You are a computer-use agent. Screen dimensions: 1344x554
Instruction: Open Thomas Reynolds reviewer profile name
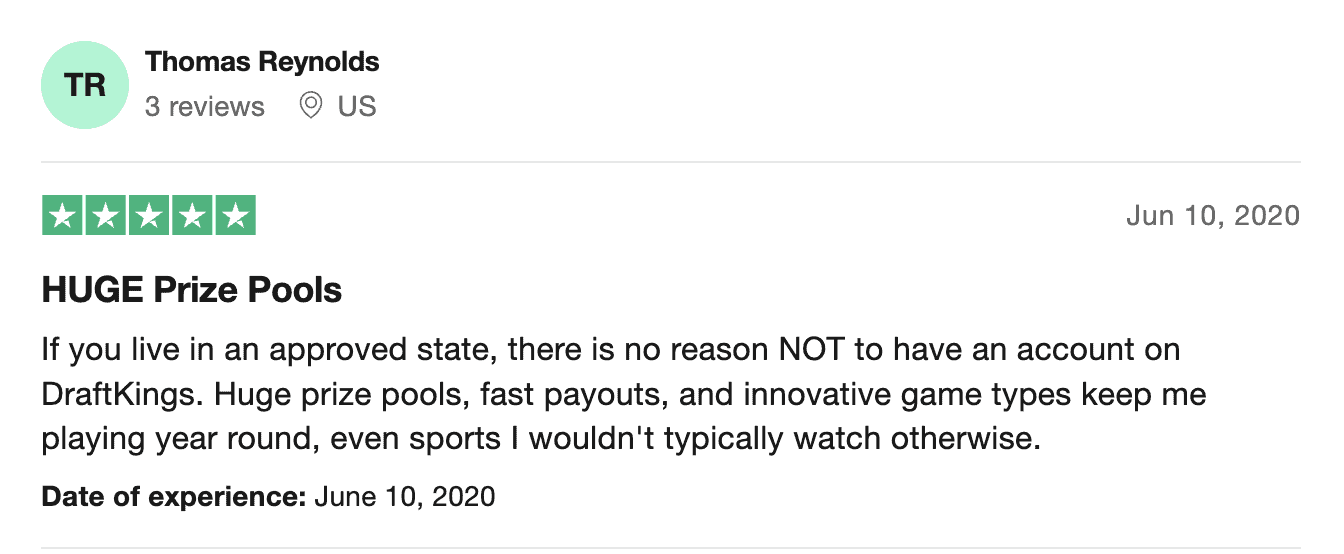(x=262, y=61)
